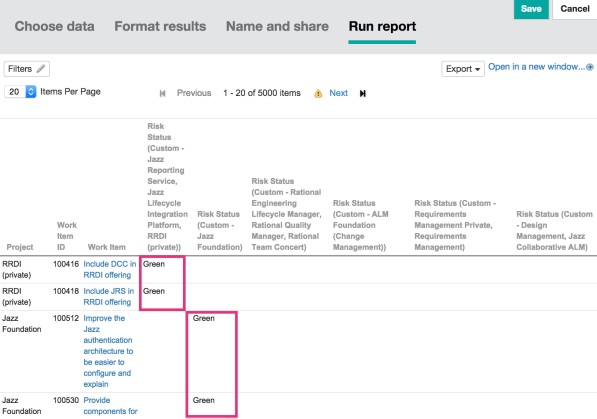Screen dimensions: 597x419
Task: Open work item Include DCC in RRDI offering
Action: coord(110,269)
